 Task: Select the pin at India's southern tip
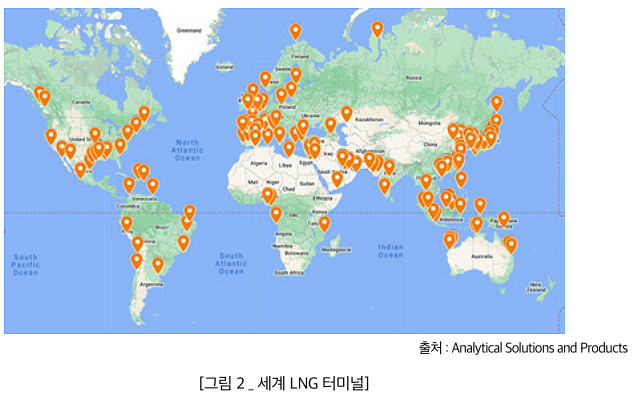384,186
